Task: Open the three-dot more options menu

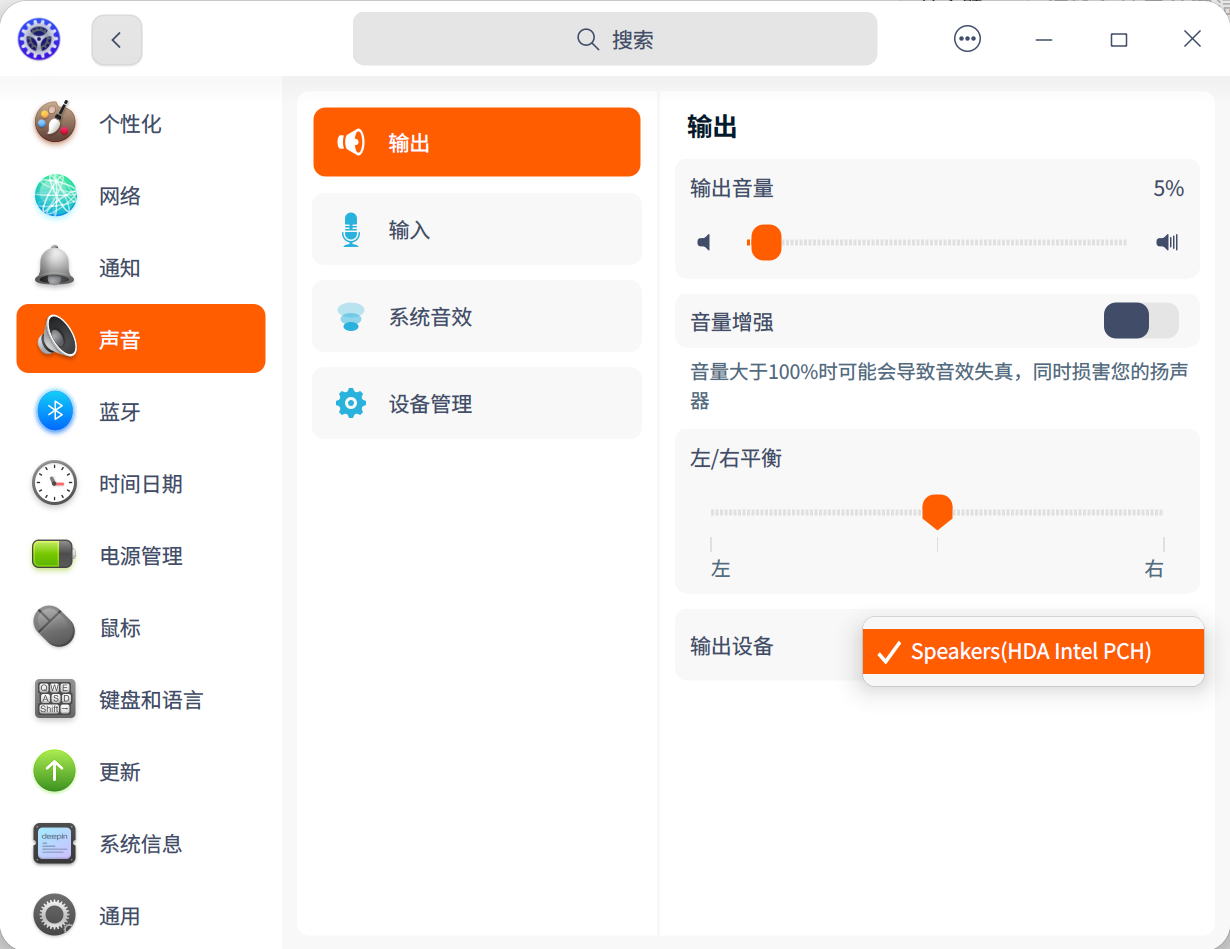Action: pyautogui.click(x=967, y=39)
